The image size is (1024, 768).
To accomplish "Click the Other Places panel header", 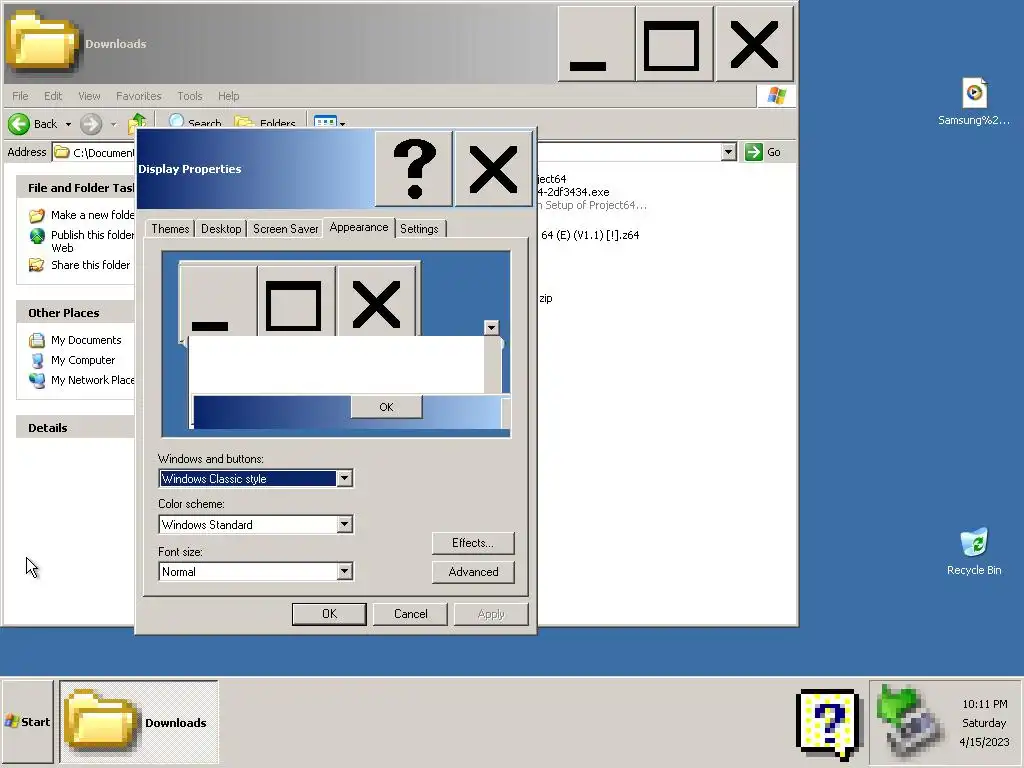I will coord(76,313).
